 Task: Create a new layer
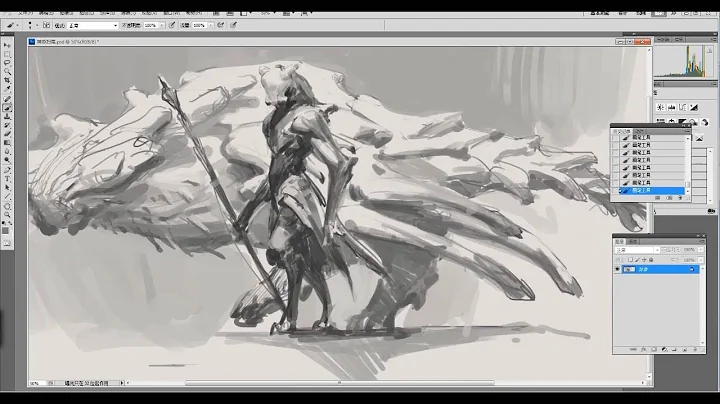(684, 349)
